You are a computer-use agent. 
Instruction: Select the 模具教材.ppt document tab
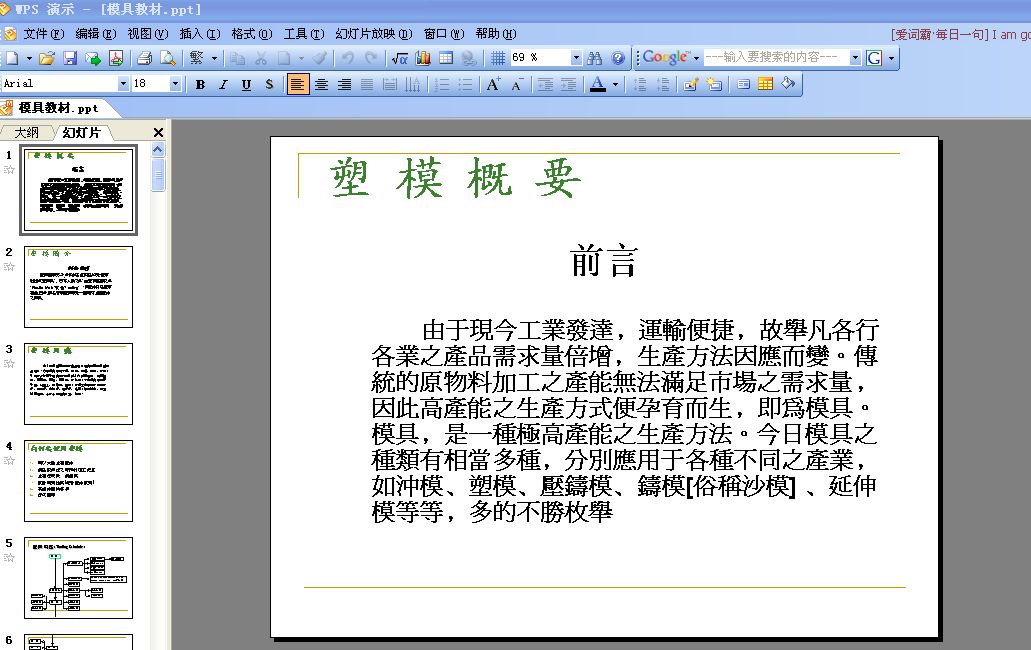pyautogui.click(x=58, y=108)
